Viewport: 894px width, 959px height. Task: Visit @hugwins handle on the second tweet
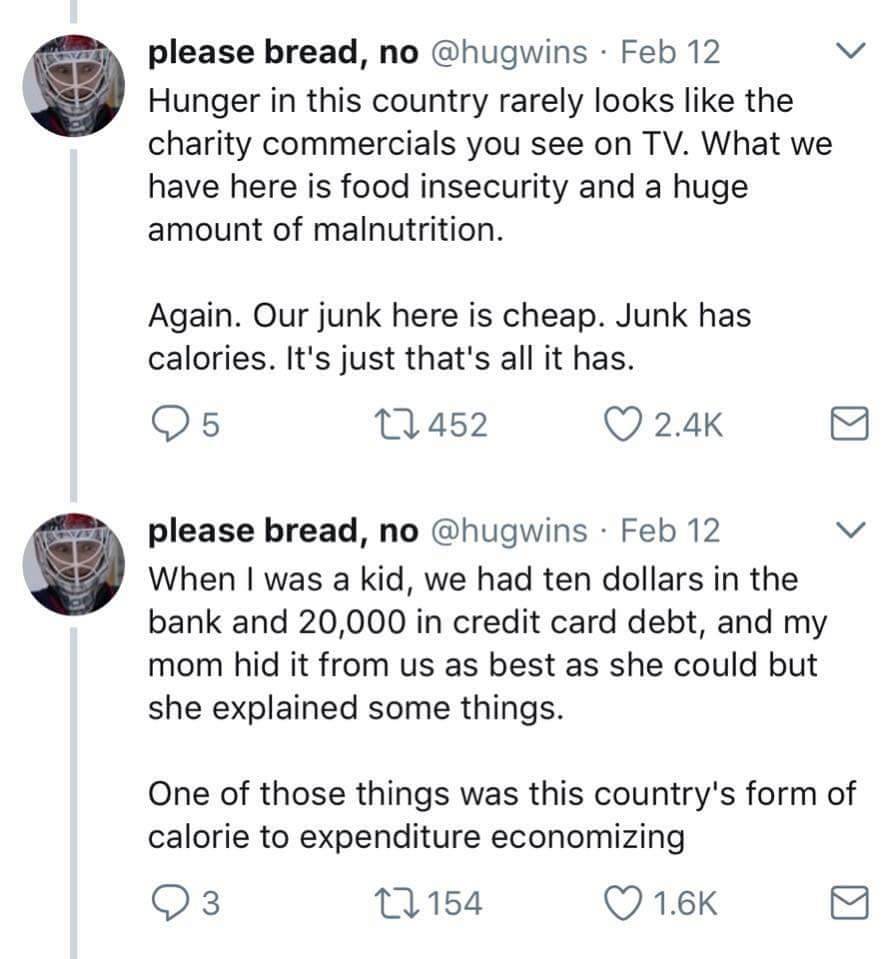(508, 531)
